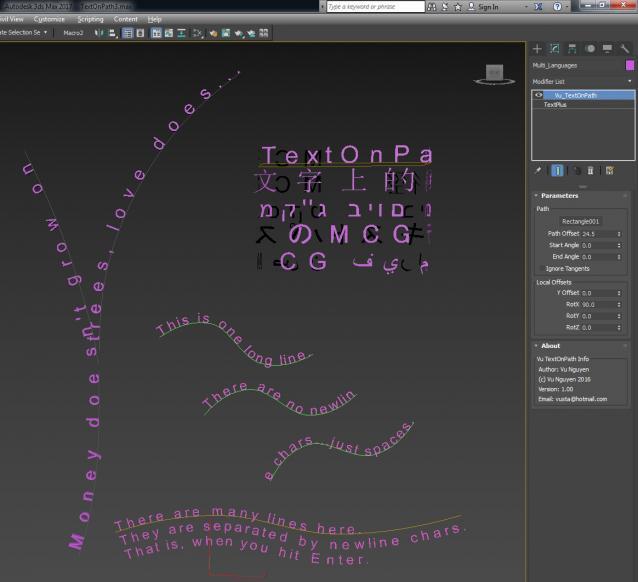Viewport: 638px width, 582px height.
Task: Open the Create command panel tab
Action: (x=537, y=49)
